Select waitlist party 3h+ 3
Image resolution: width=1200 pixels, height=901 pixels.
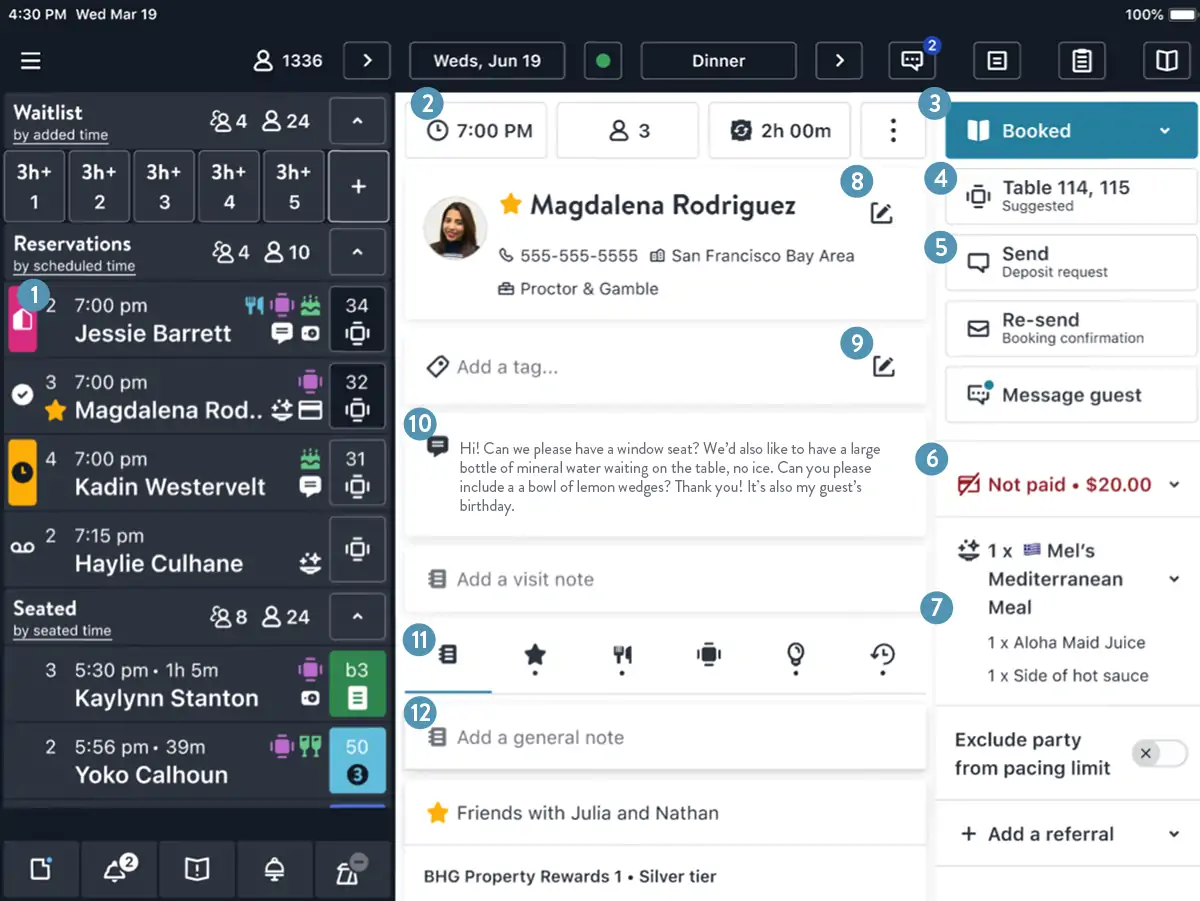click(x=163, y=187)
